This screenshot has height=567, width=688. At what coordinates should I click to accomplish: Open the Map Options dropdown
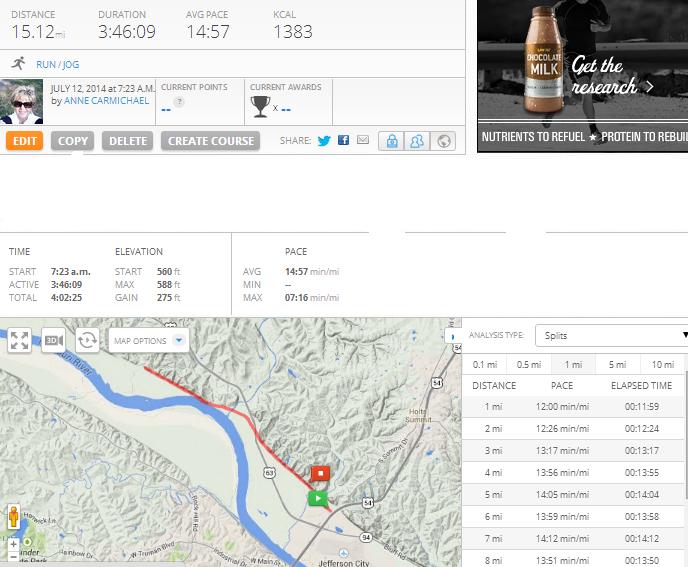148,340
